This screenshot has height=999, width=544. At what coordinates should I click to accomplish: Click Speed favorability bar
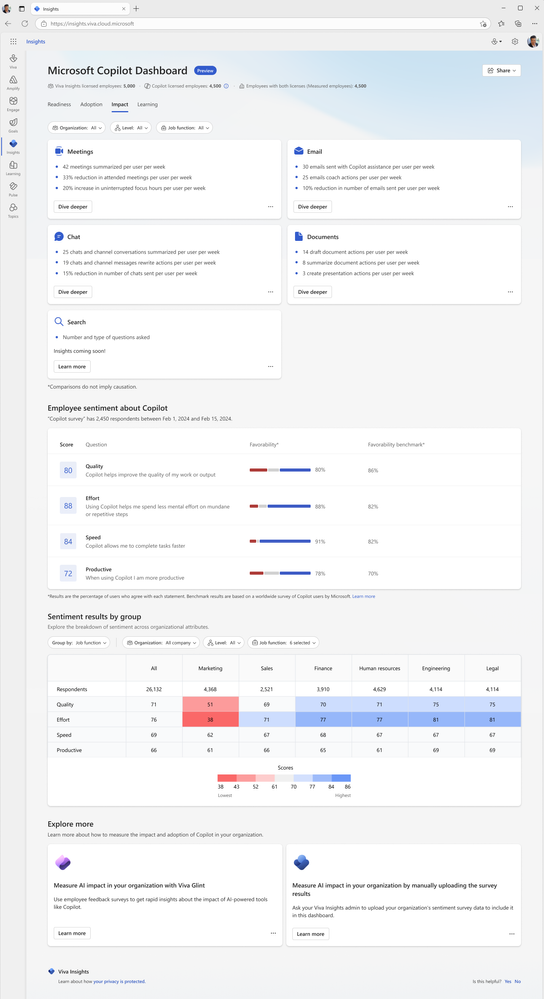(280, 541)
